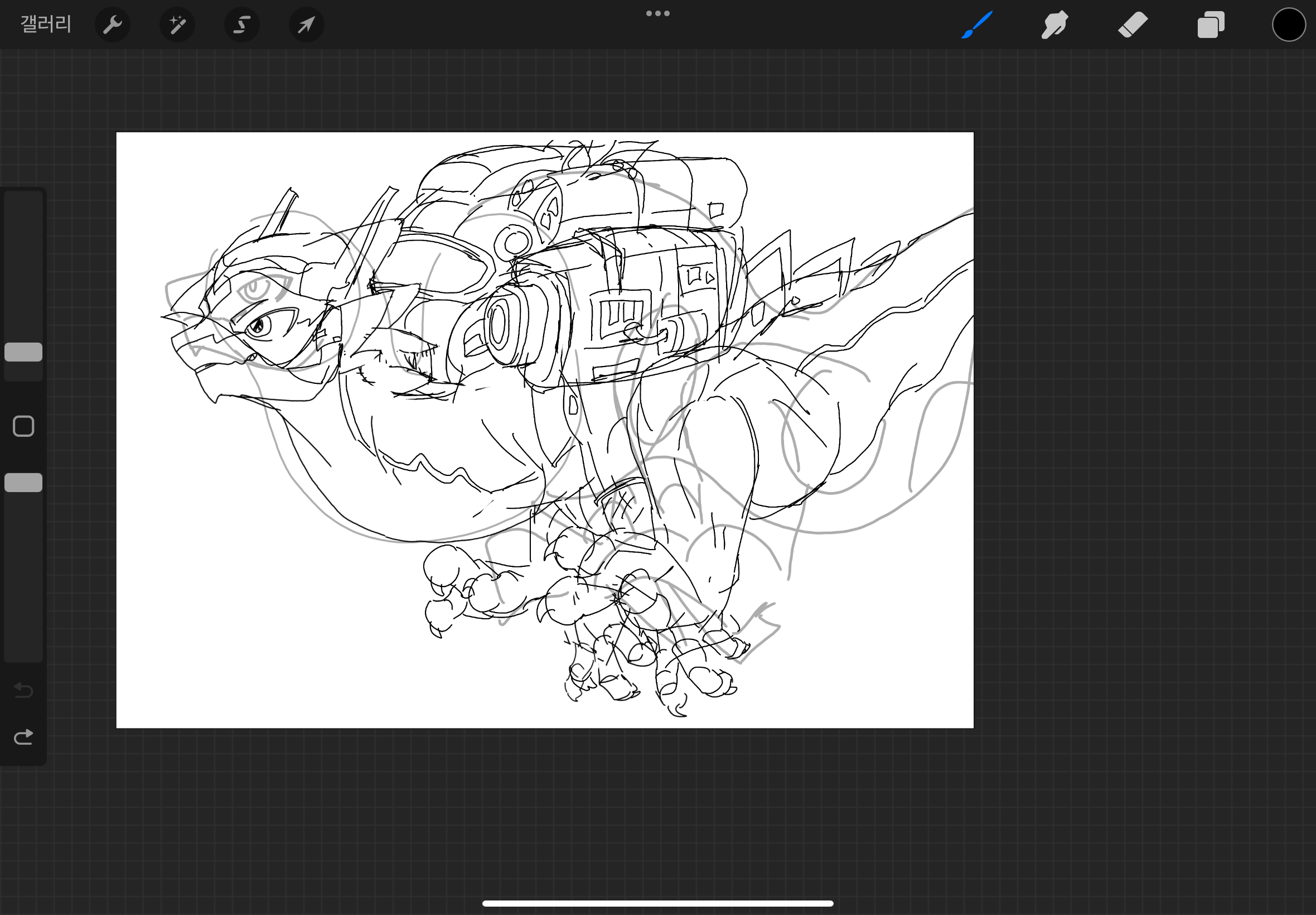1316x915 pixels.
Task: Select the Brush tool
Action: click(977, 25)
